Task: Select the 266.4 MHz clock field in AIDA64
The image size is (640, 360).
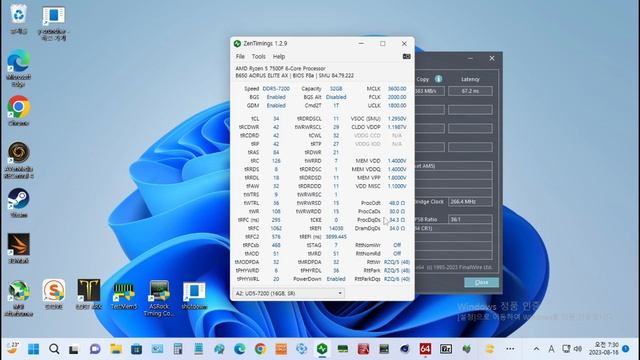Action: (x=470, y=202)
